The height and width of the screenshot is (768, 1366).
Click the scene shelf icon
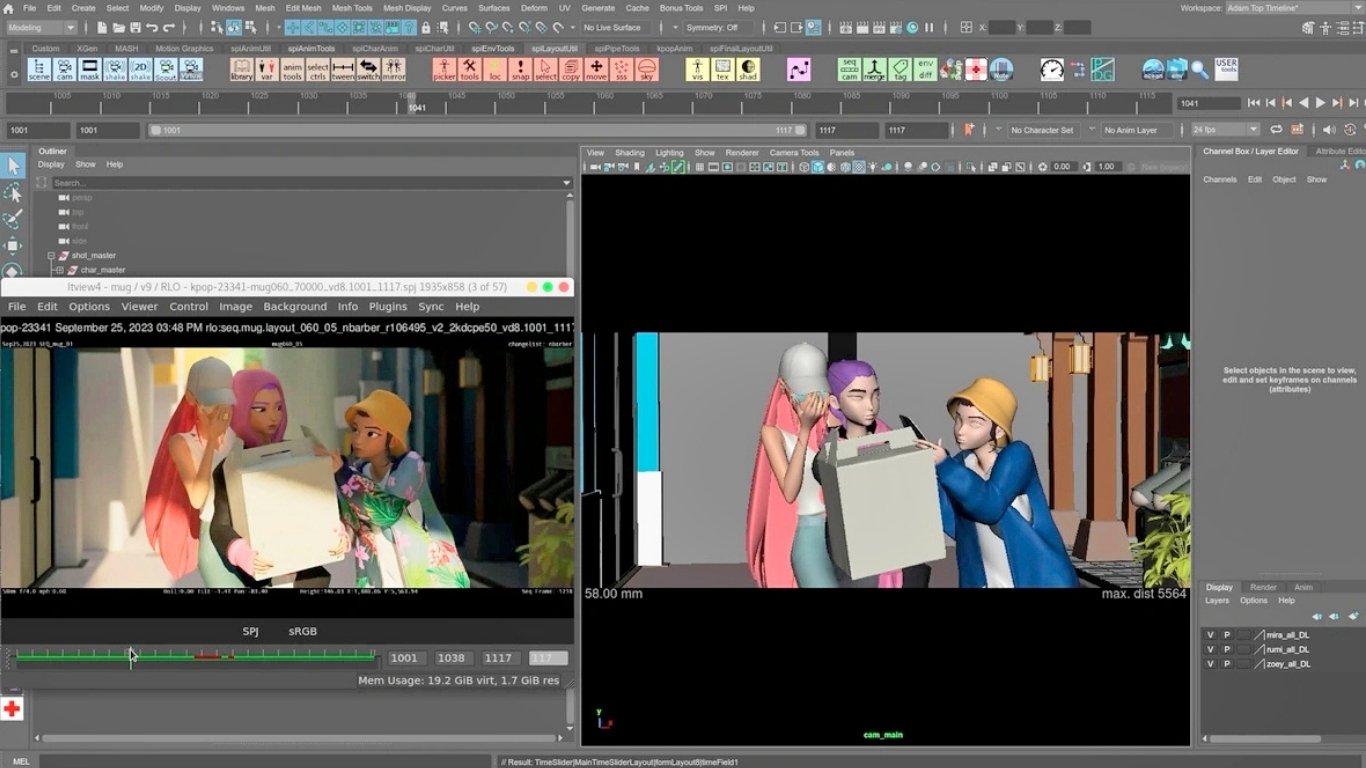click(39, 70)
